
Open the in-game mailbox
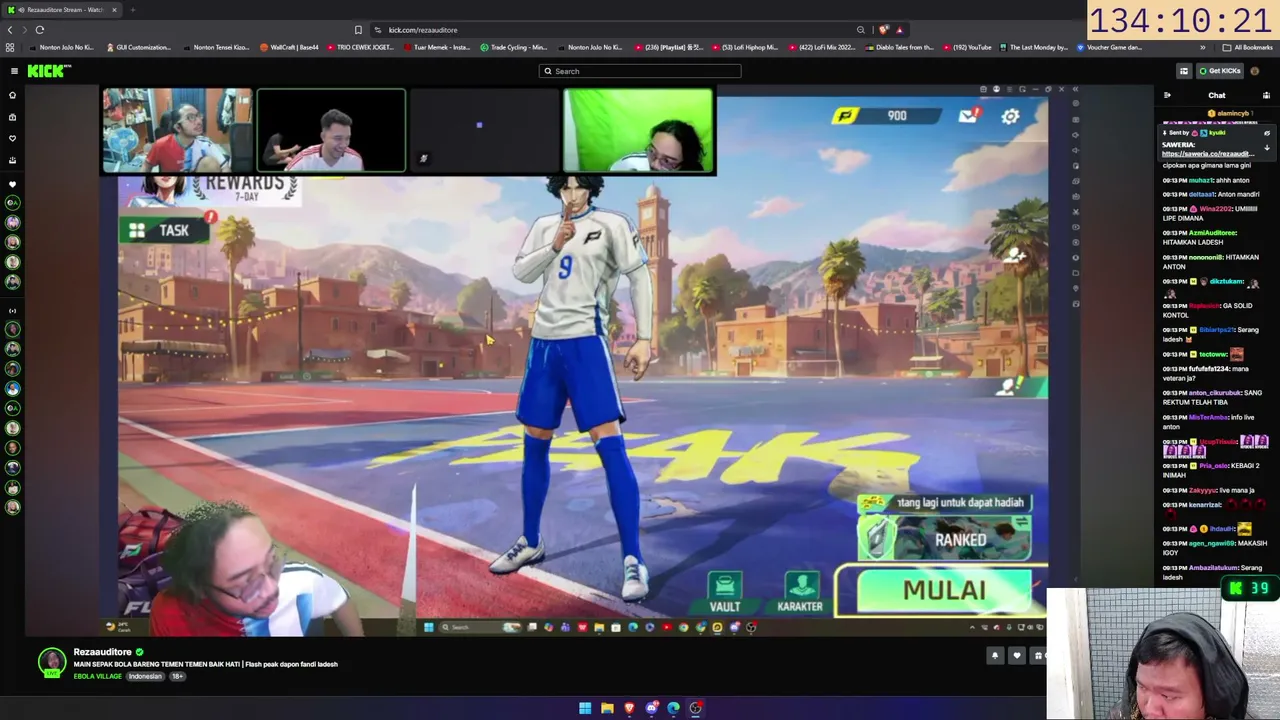pos(968,116)
